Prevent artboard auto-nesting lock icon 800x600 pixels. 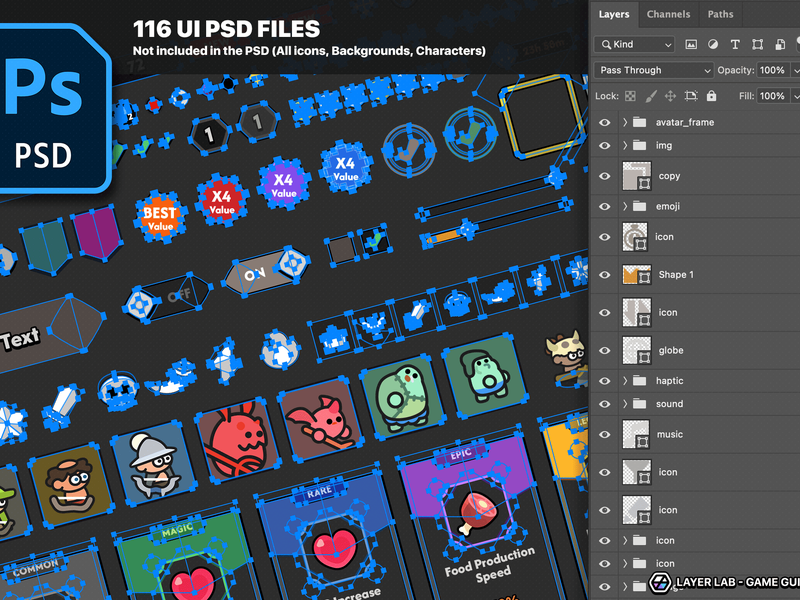pyautogui.click(x=691, y=96)
